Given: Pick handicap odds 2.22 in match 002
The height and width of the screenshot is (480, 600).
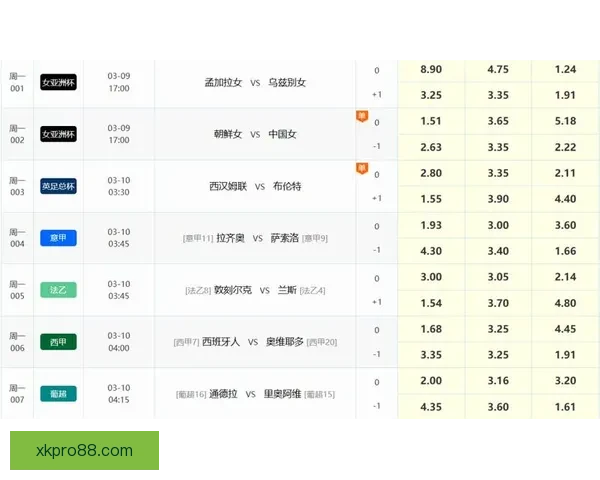Looking at the screenshot, I should (x=565, y=147).
